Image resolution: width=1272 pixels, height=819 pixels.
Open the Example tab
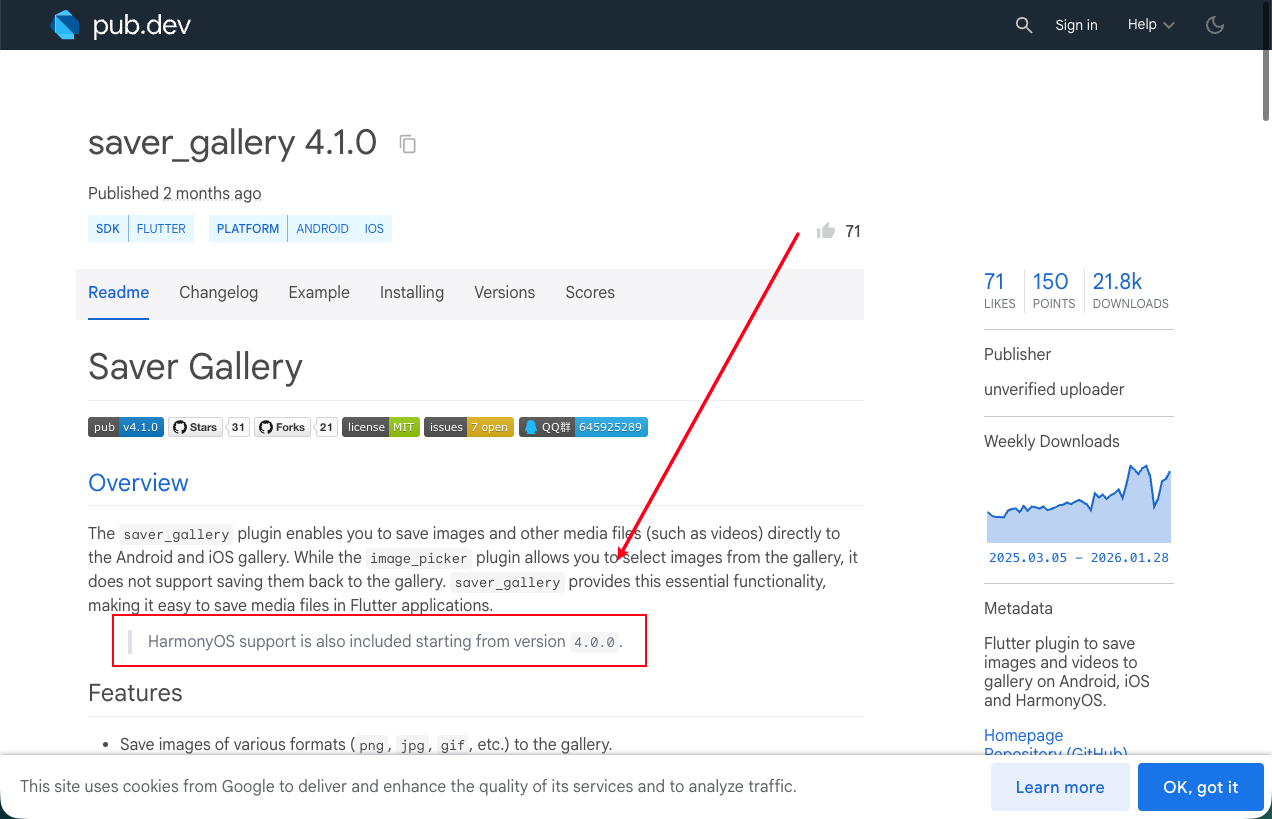tap(319, 293)
